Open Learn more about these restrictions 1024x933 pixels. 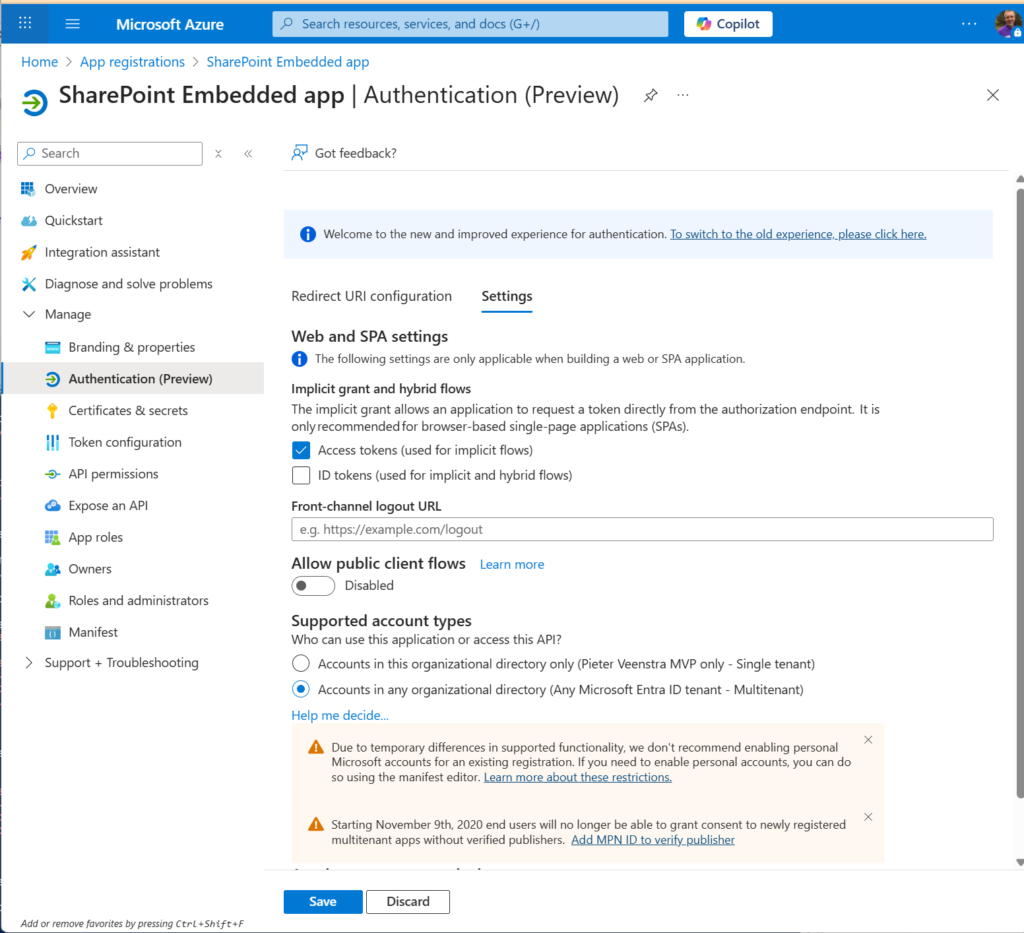(x=577, y=778)
